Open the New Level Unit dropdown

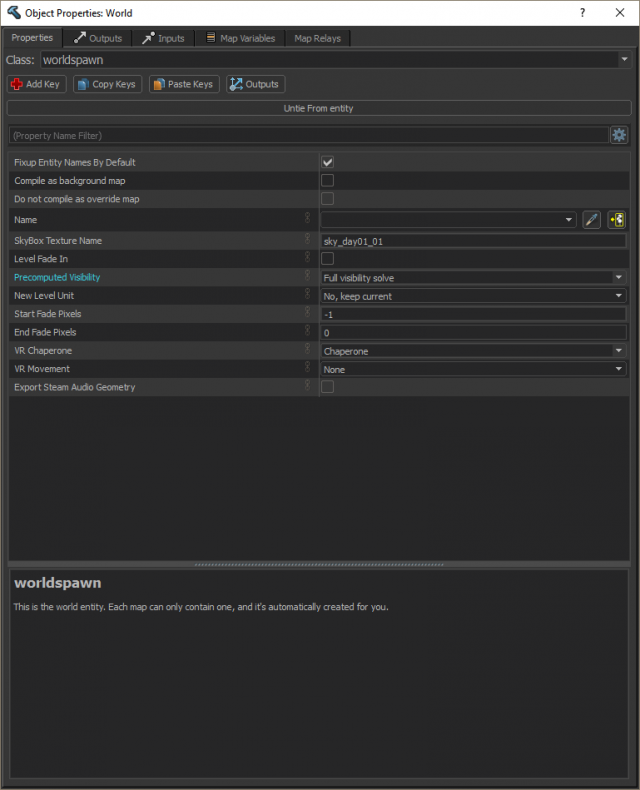click(x=618, y=296)
